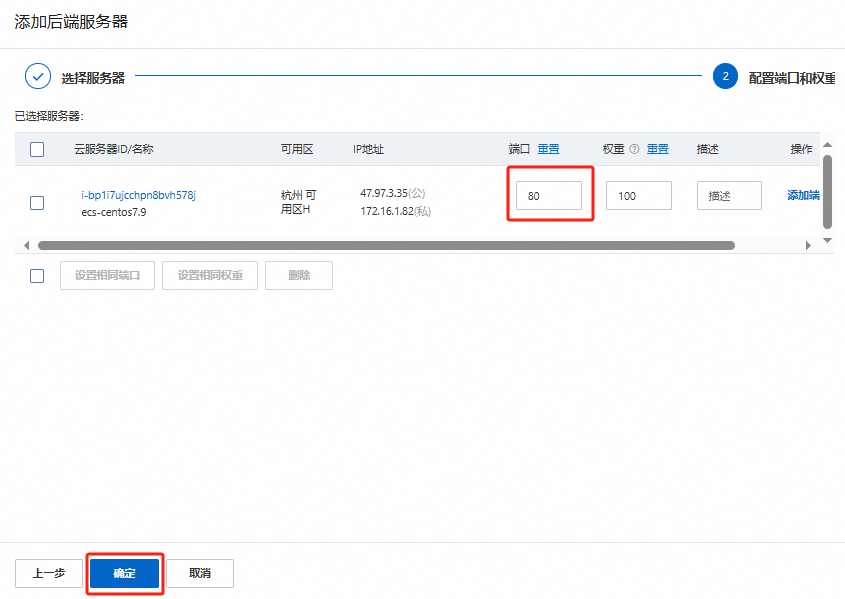This screenshot has height=599, width=845.
Task: Click the horizontal scrollbar thumb
Action: [x=386, y=246]
